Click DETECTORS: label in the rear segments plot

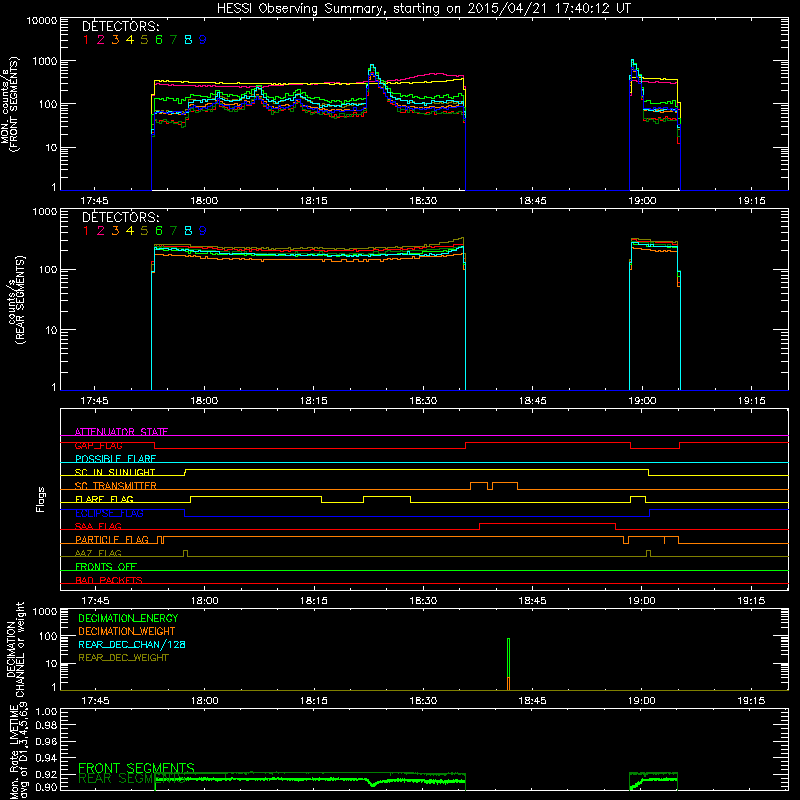[x=120, y=217]
